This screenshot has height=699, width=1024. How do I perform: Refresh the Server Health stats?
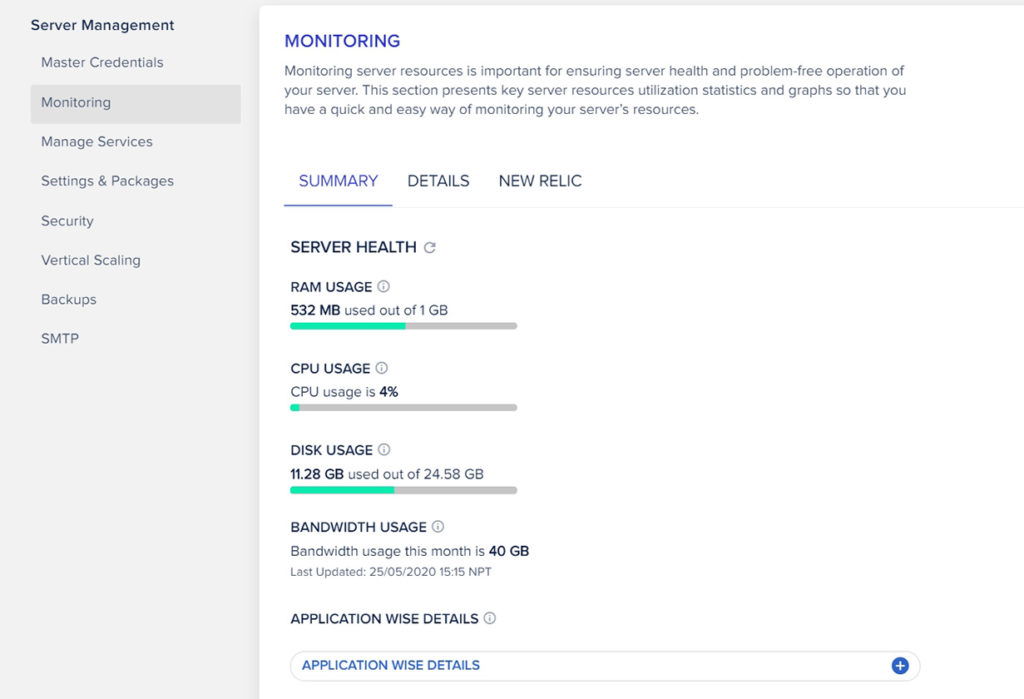pyautogui.click(x=430, y=248)
